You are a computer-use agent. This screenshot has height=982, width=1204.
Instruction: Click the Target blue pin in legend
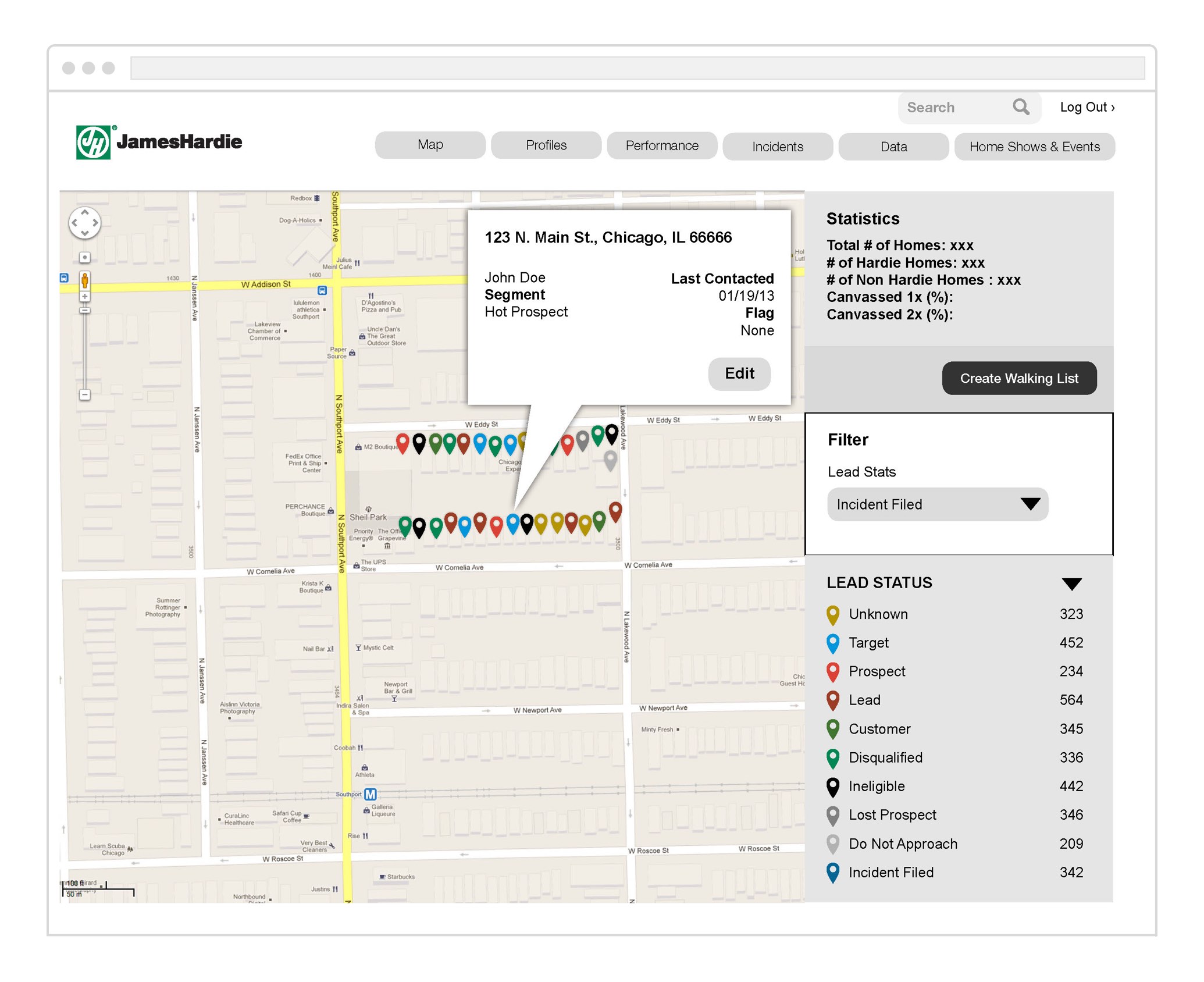coord(833,643)
